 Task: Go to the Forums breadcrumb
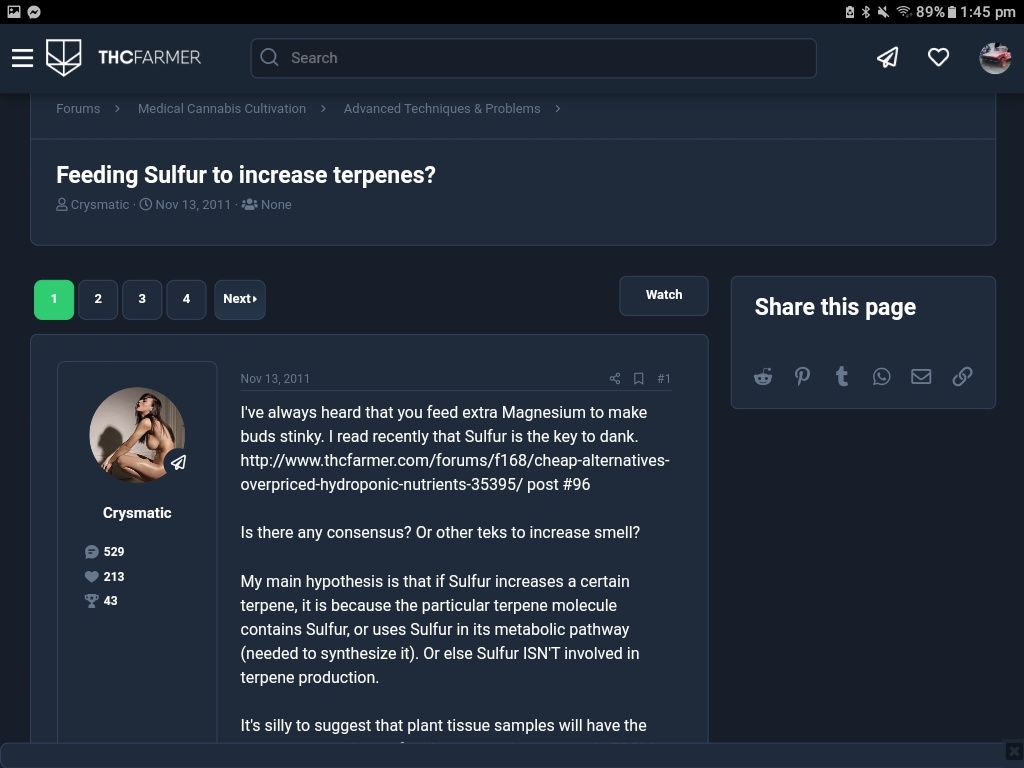pyautogui.click(x=78, y=108)
